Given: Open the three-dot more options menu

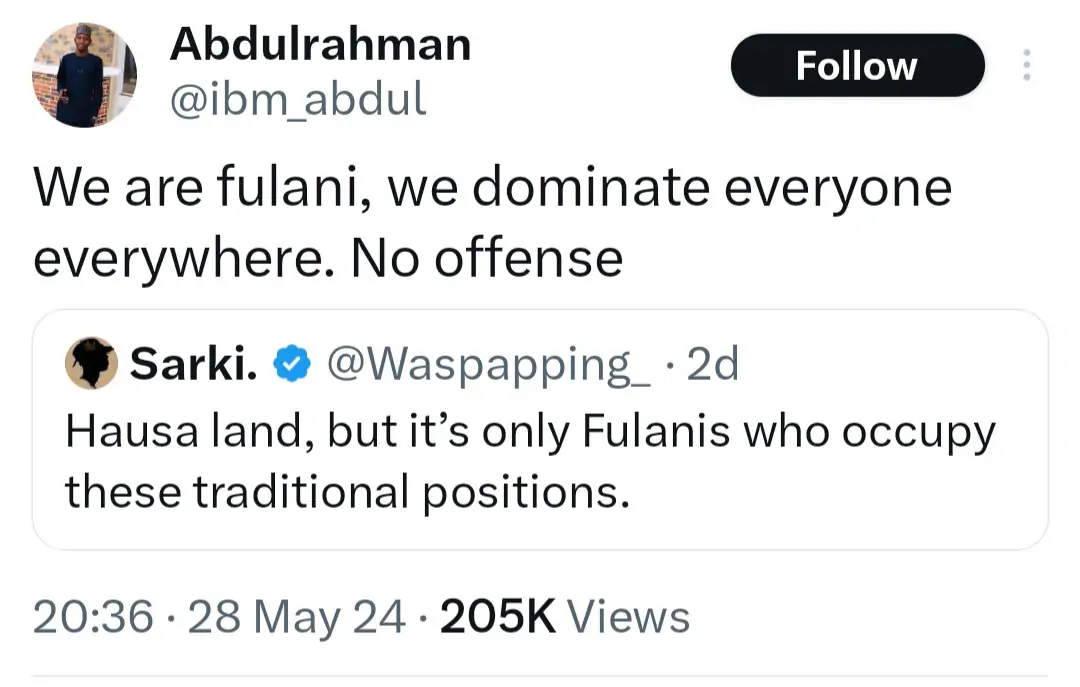Looking at the screenshot, I should pos(1025,66).
